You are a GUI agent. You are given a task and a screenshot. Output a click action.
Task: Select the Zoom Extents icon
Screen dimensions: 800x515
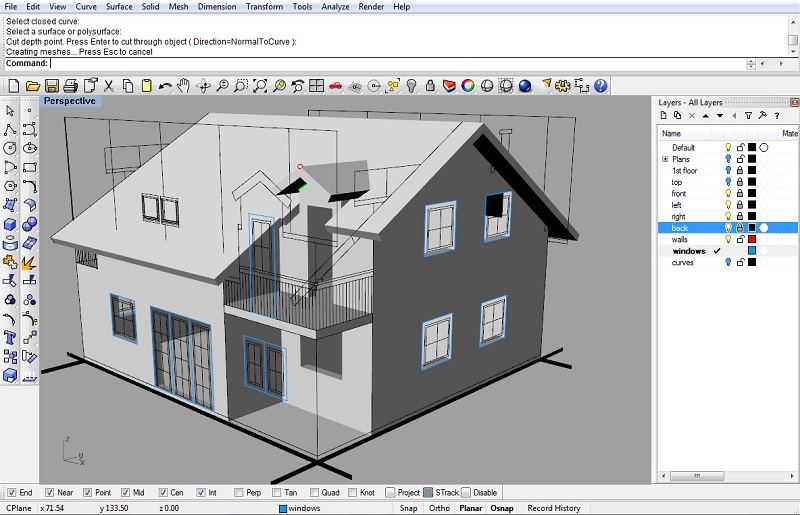click(x=260, y=86)
